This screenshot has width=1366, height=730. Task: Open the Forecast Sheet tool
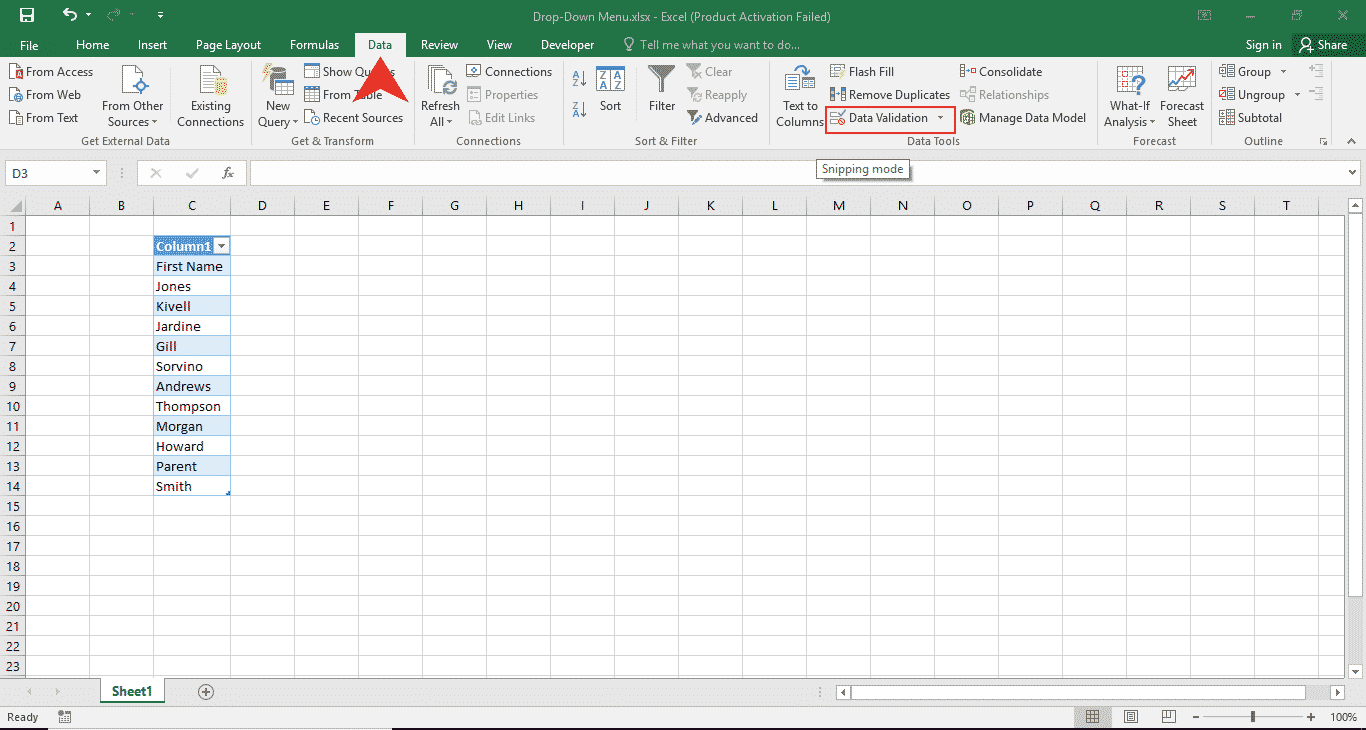1182,80
